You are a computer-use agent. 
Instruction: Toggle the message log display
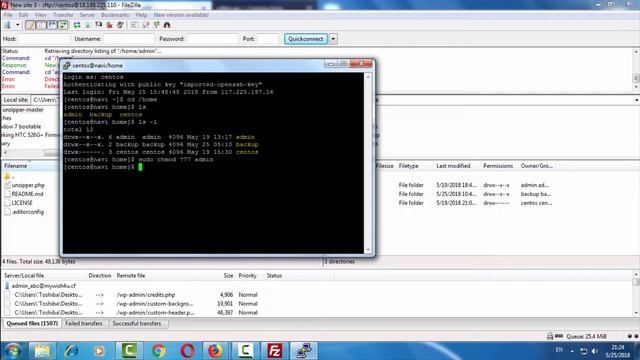[x=30, y=25]
